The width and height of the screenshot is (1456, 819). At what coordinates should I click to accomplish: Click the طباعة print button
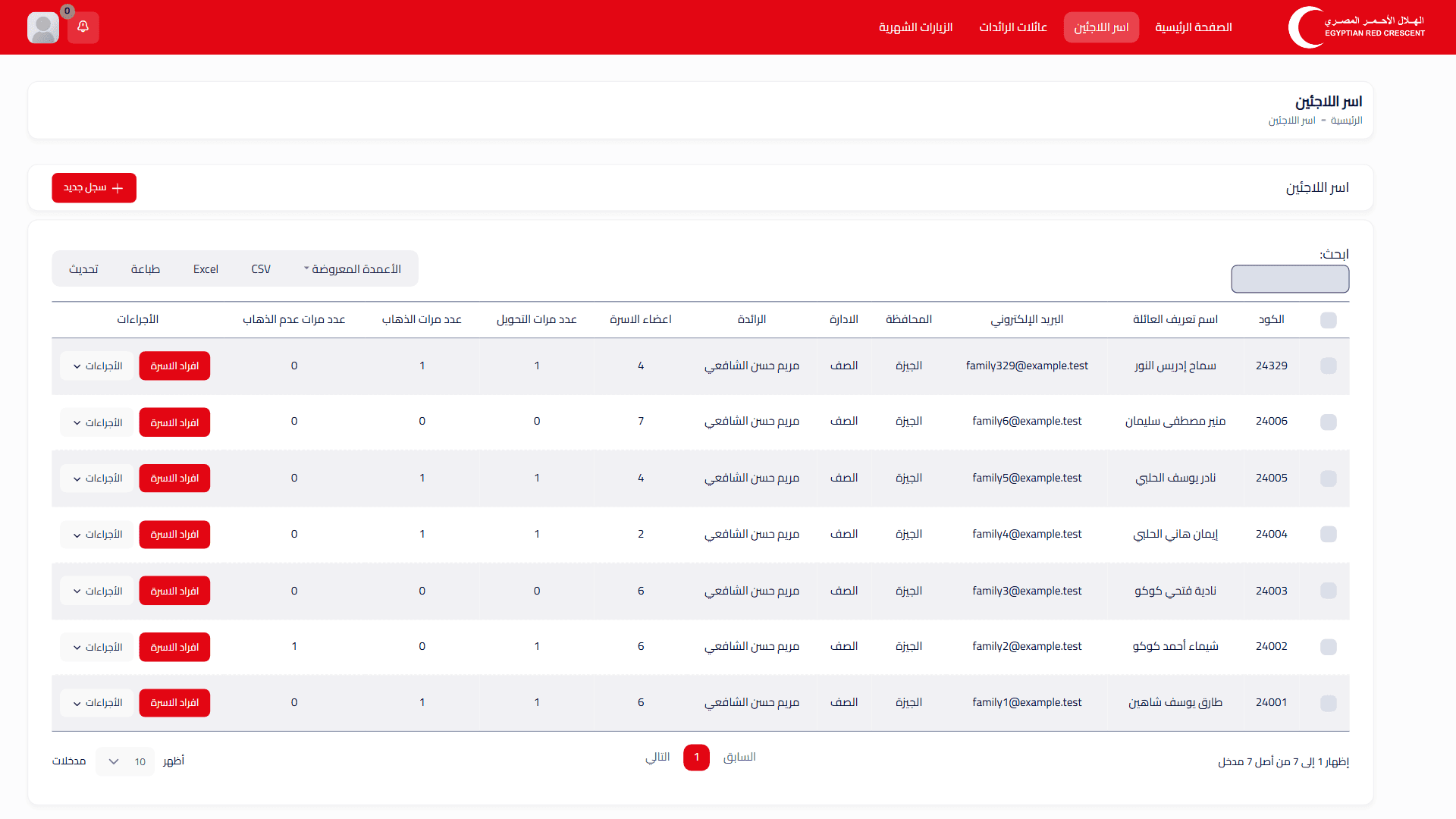145,269
